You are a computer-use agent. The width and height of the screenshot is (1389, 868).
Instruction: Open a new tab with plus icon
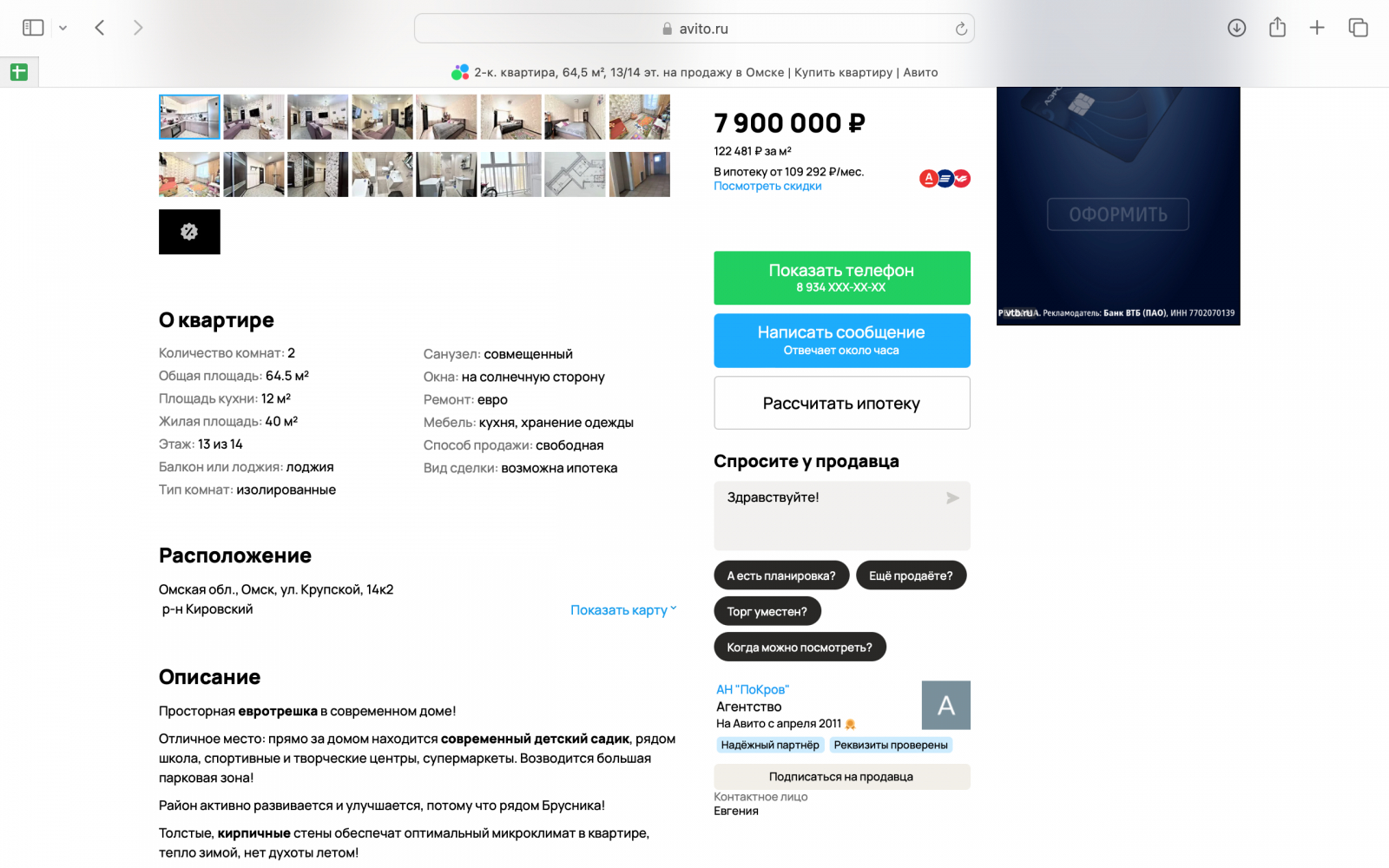(1317, 28)
